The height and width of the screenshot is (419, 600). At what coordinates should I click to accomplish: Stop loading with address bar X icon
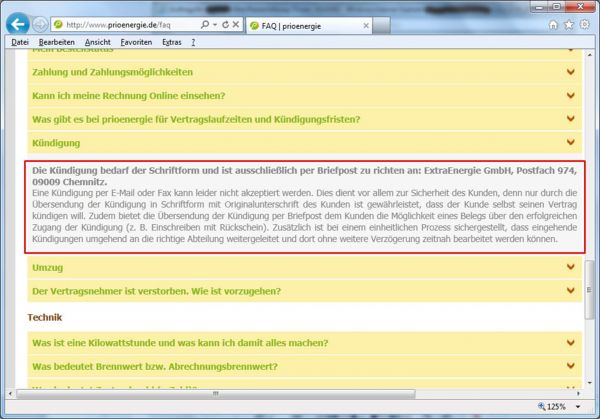(x=236, y=24)
